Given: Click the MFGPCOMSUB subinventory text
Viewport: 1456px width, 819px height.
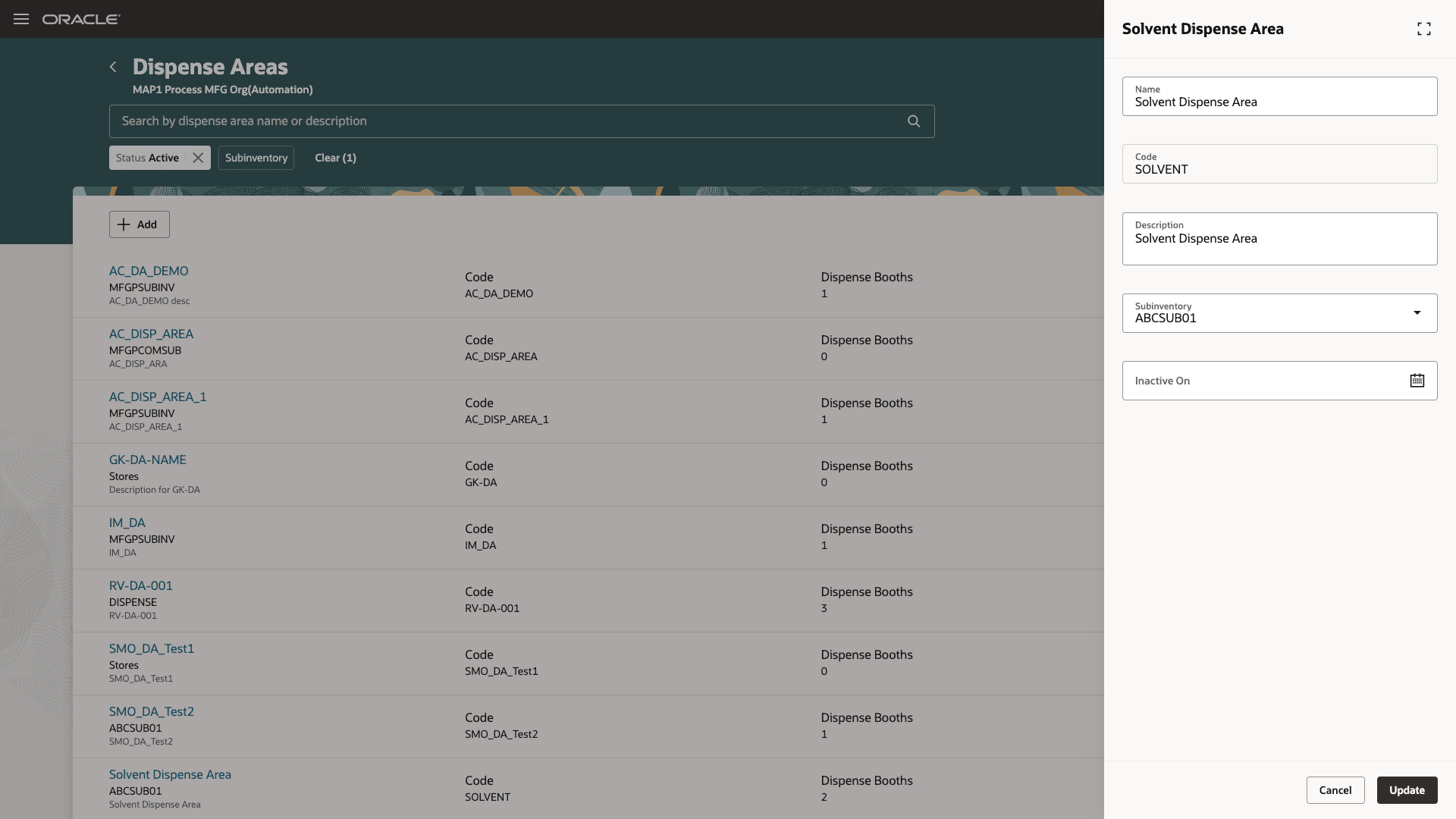Looking at the screenshot, I should 145,350.
